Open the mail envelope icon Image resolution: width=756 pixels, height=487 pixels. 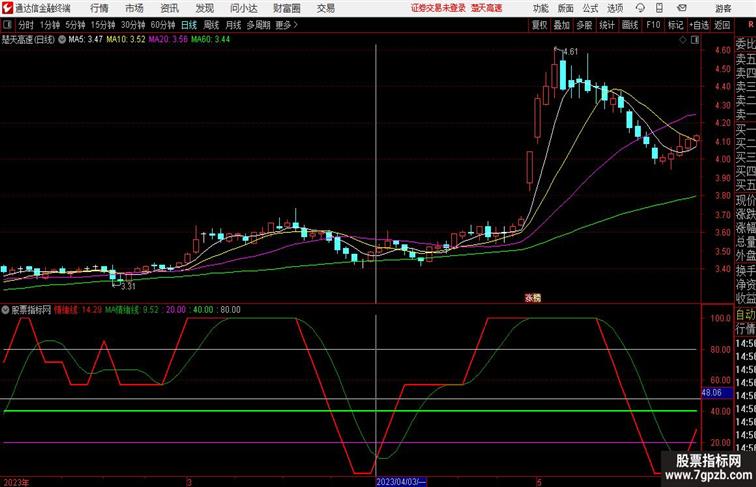coord(681,8)
